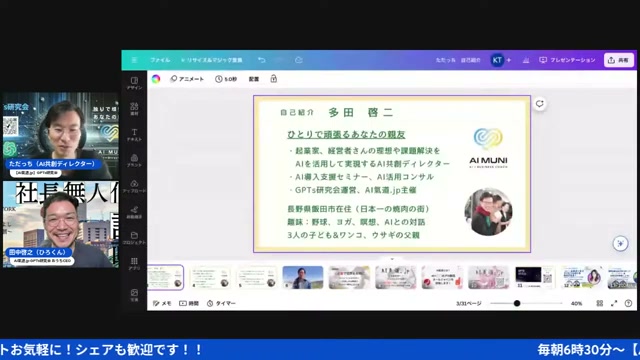Open the 時間 duration view

[189, 303]
